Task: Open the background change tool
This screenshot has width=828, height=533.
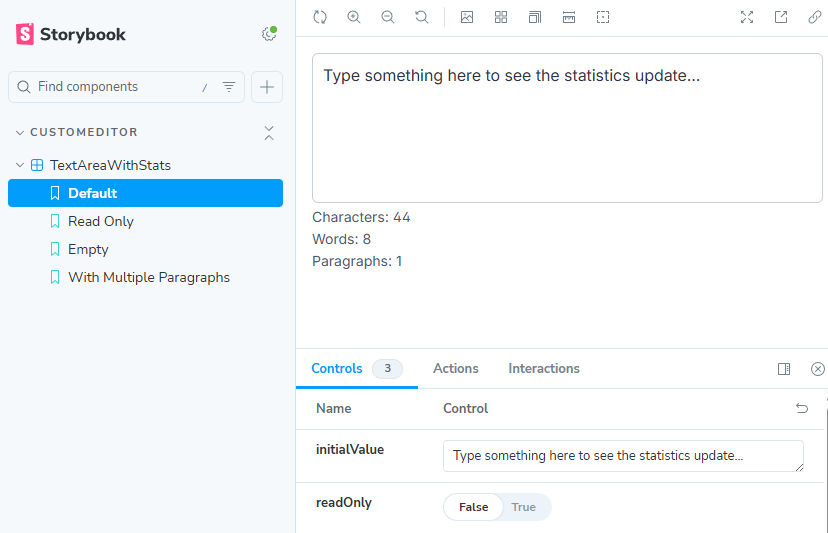Action: [467, 17]
